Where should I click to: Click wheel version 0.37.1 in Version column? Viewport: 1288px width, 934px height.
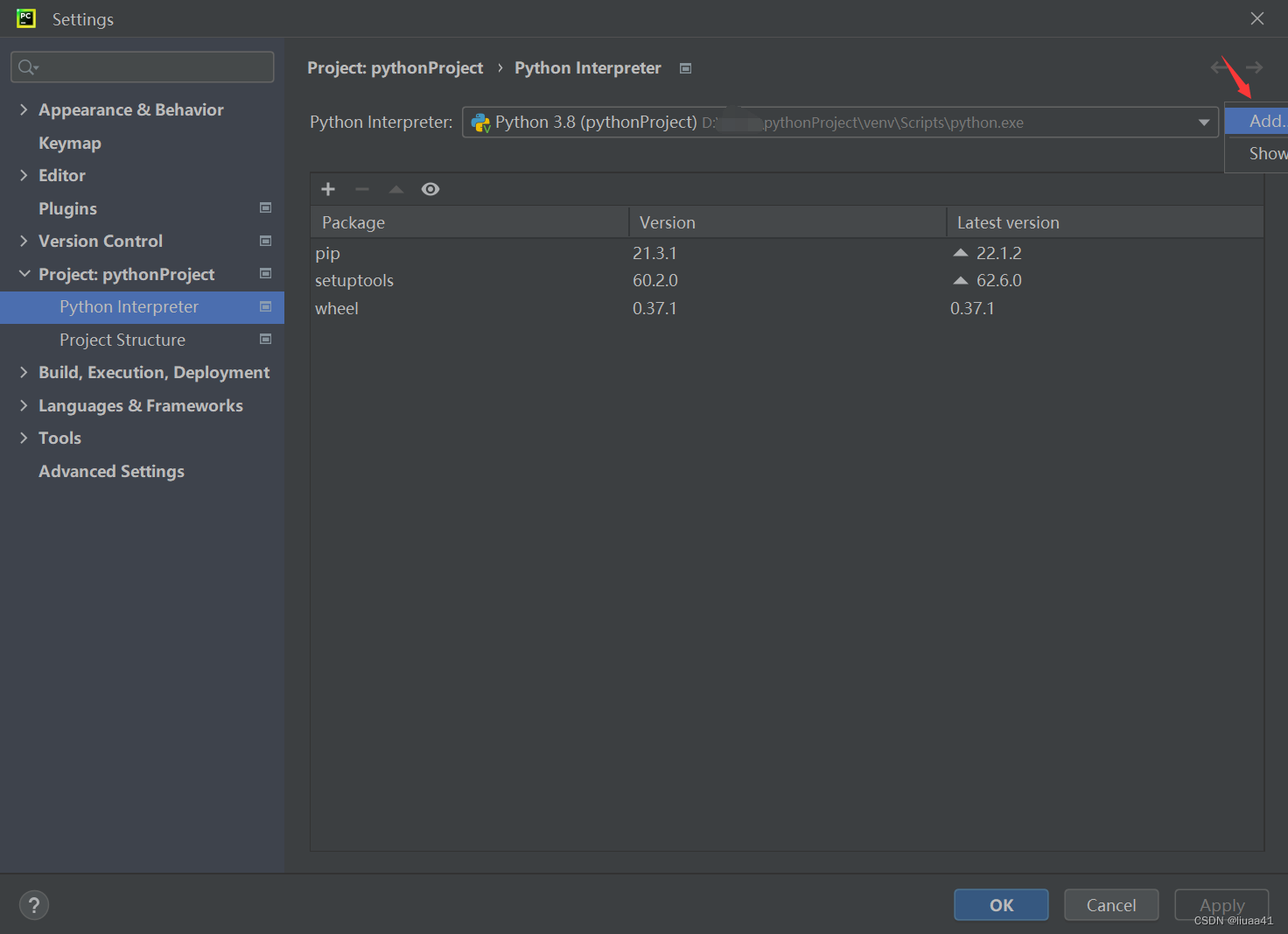click(x=654, y=308)
